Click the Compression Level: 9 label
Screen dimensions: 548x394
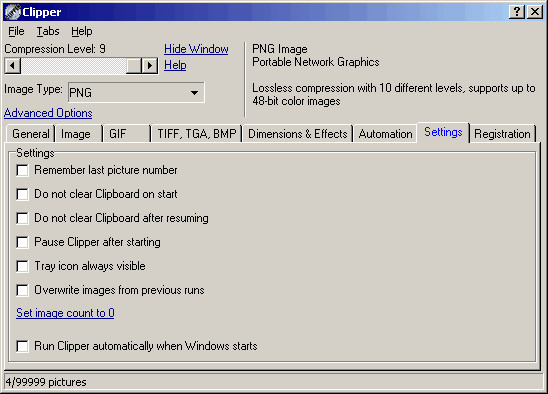pyautogui.click(x=55, y=49)
